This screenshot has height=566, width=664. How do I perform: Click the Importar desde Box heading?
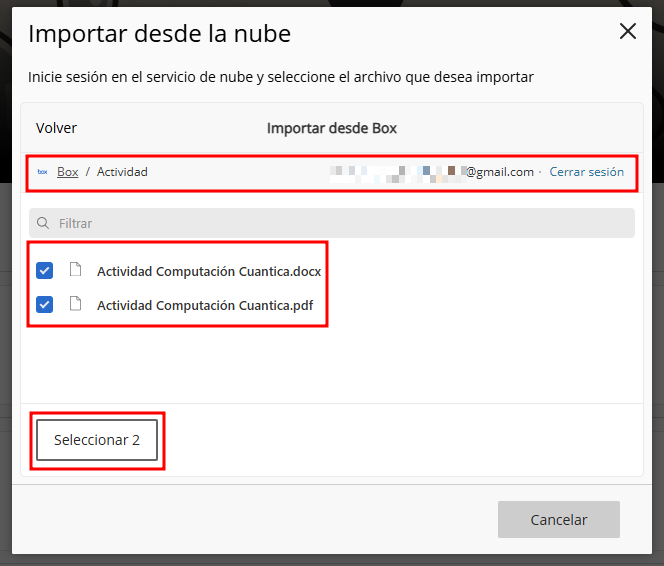[332, 128]
